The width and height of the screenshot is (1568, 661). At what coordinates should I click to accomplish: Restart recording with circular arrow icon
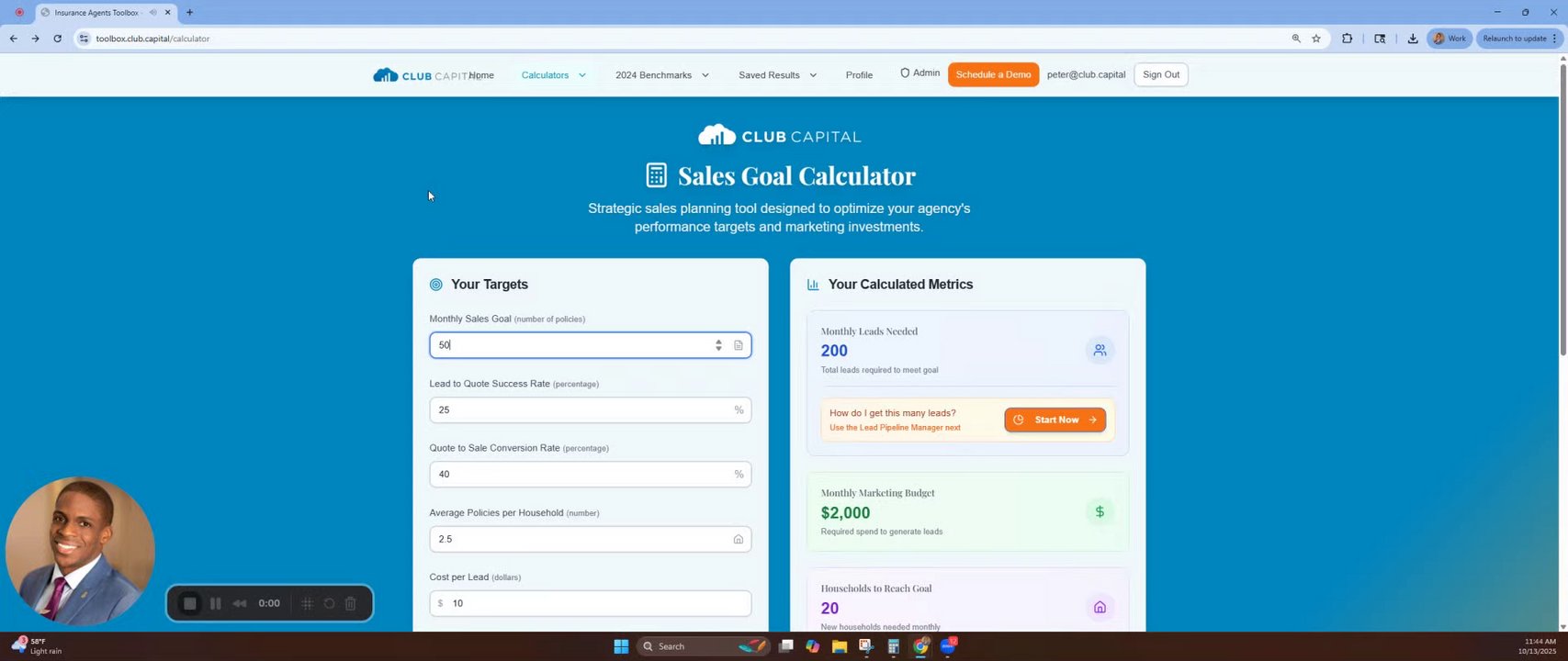tap(329, 603)
